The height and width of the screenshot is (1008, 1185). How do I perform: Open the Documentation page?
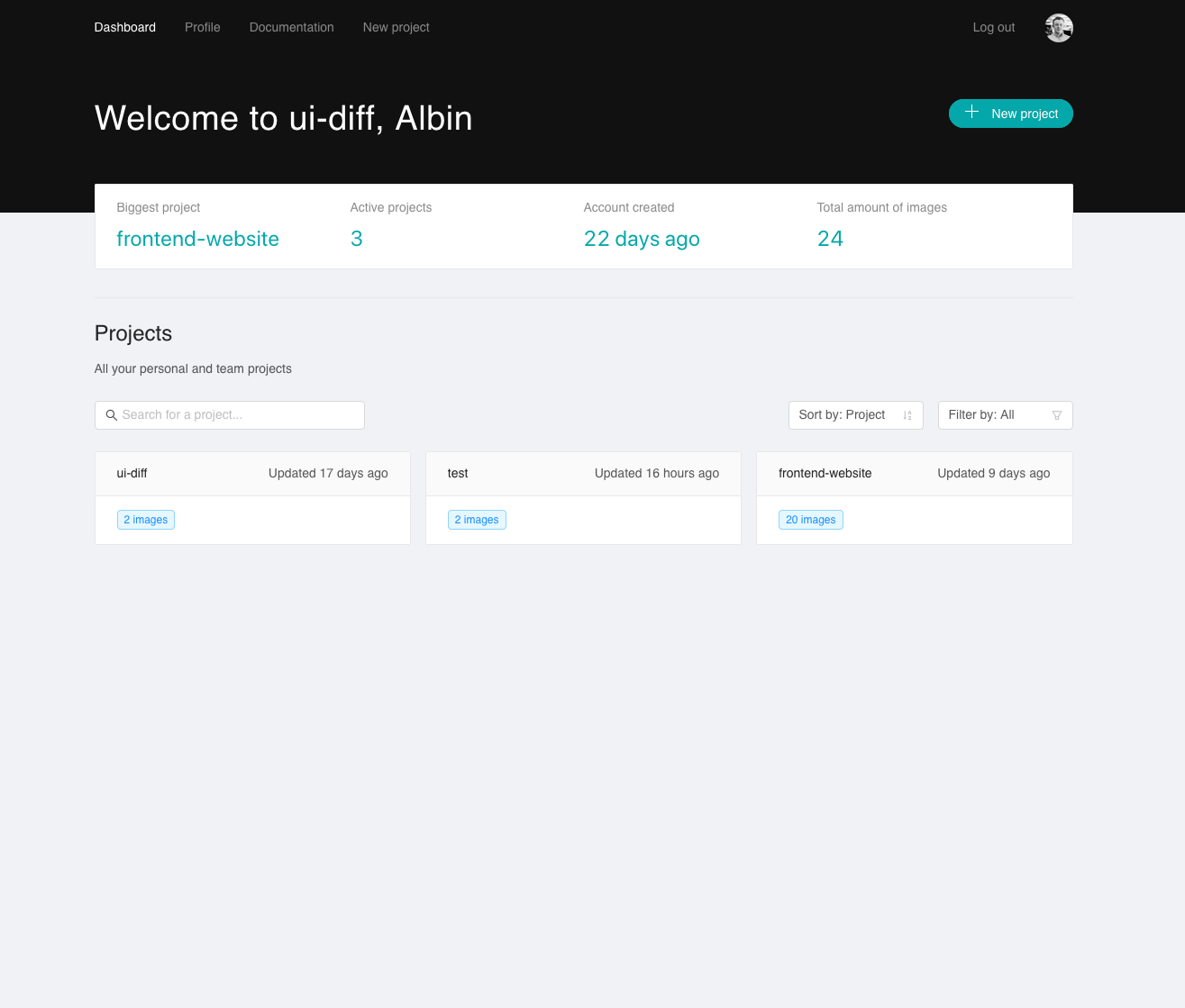(291, 27)
